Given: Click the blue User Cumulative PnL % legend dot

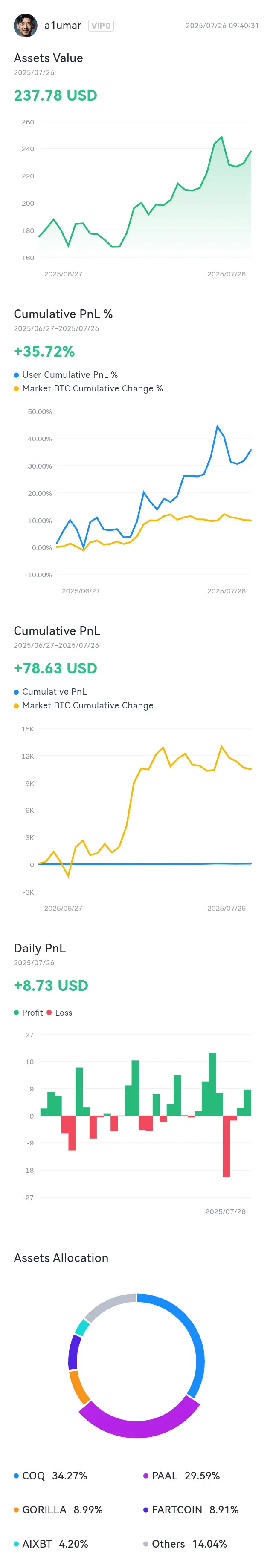Looking at the screenshot, I should tap(17, 375).
